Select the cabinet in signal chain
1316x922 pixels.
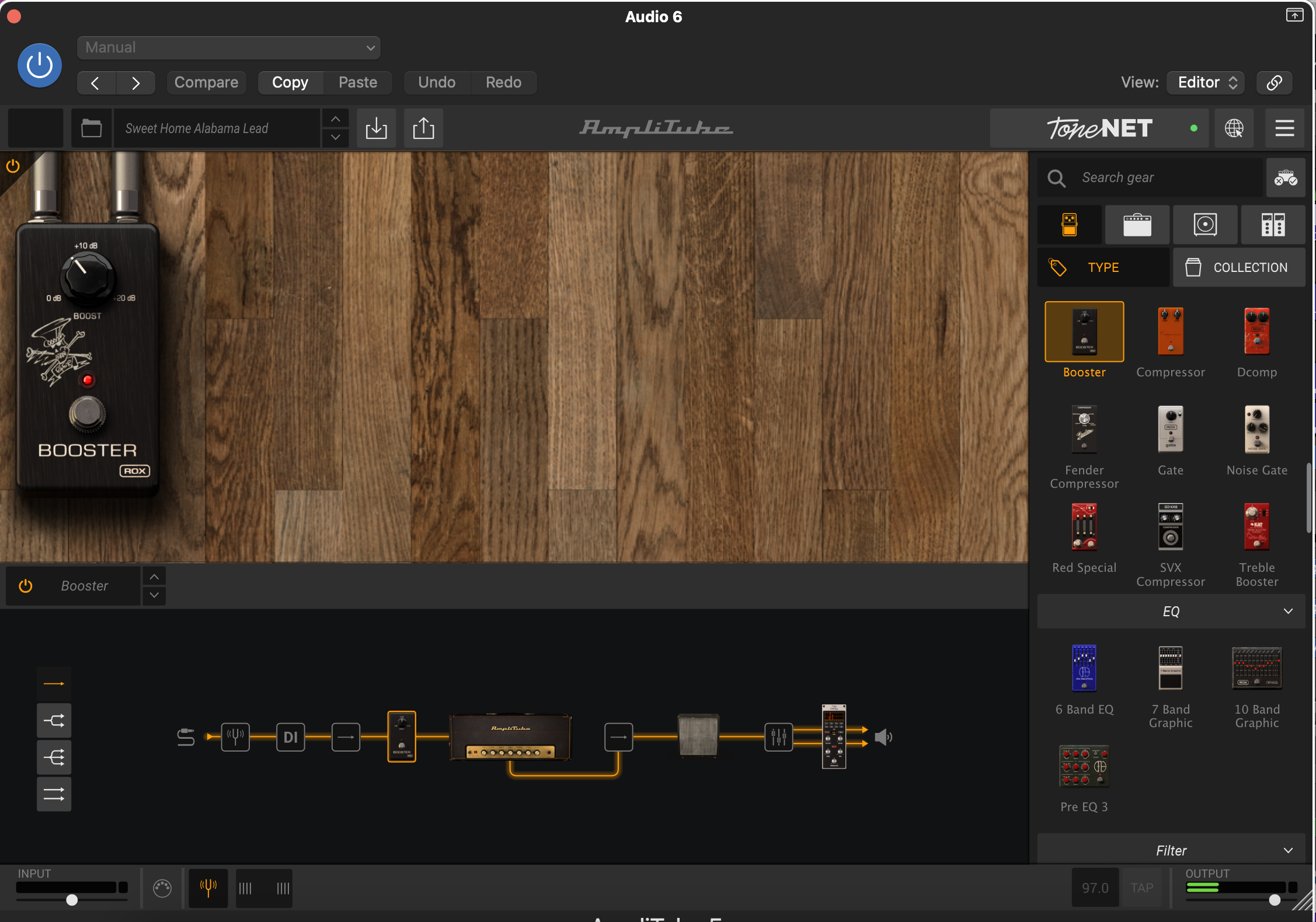[x=698, y=735]
